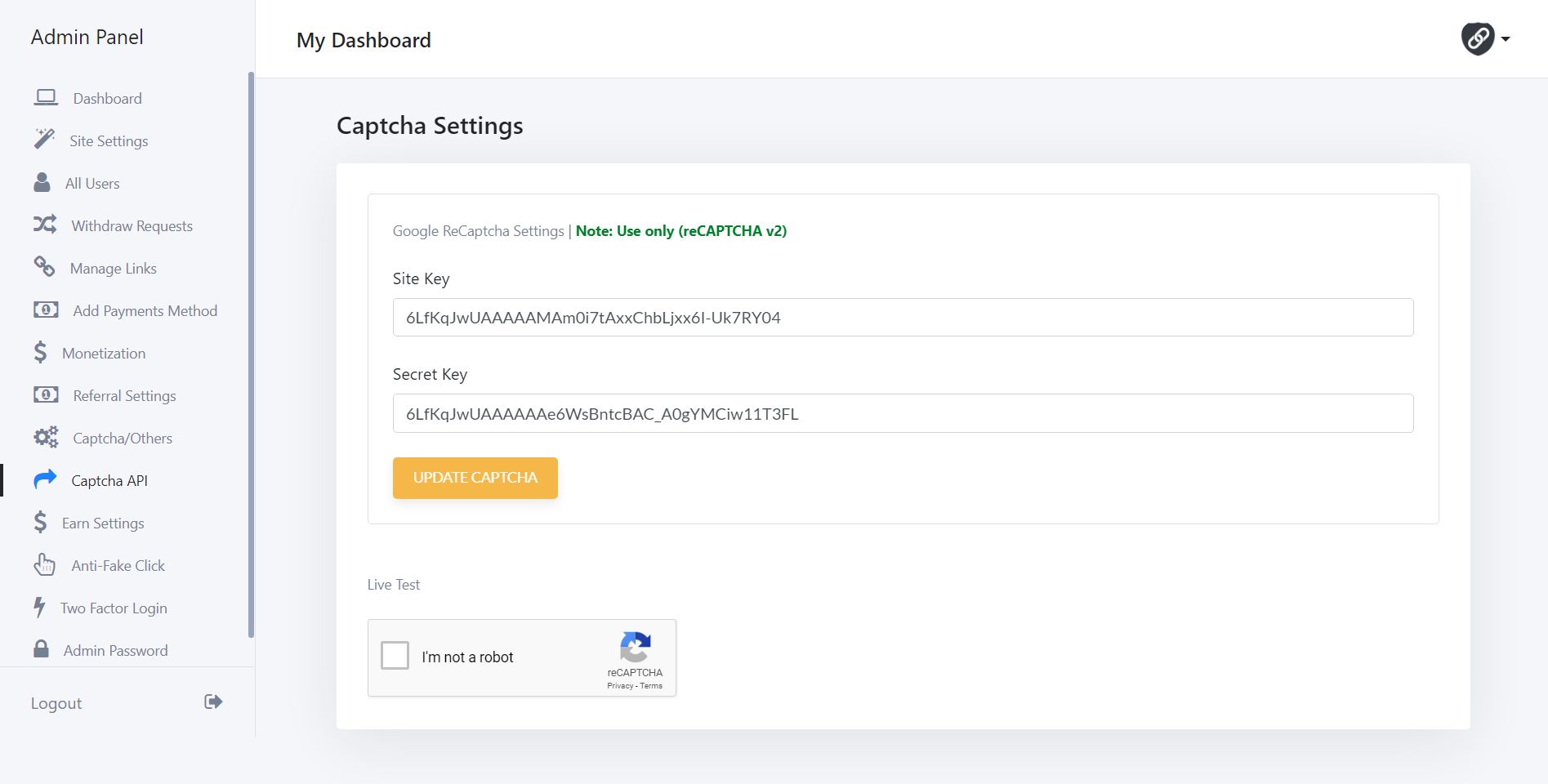This screenshot has height=784, width=1548.
Task: Open the reCAPTCHA Privacy link
Action: click(620, 686)
